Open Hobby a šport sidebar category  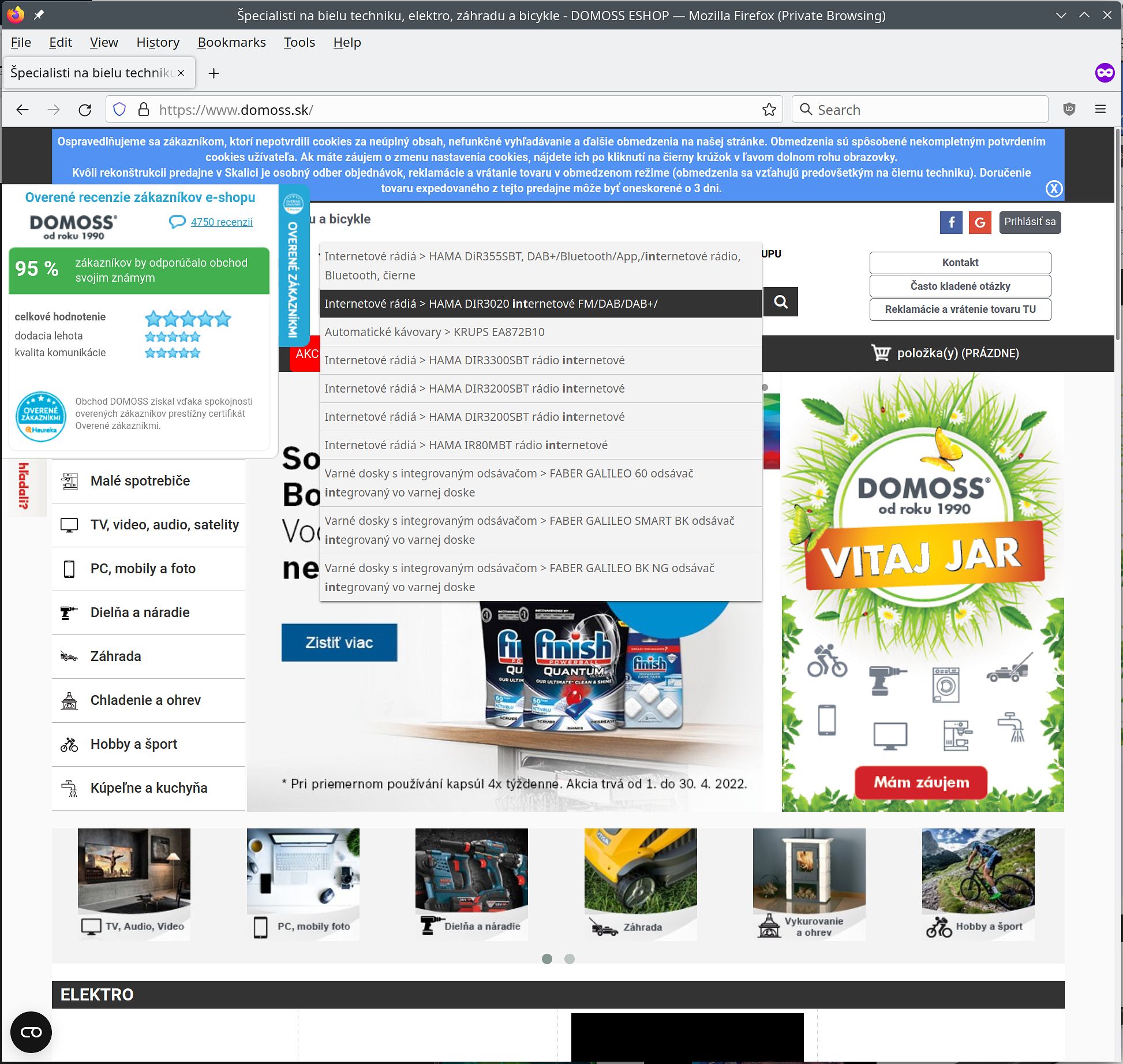[148, 744]
